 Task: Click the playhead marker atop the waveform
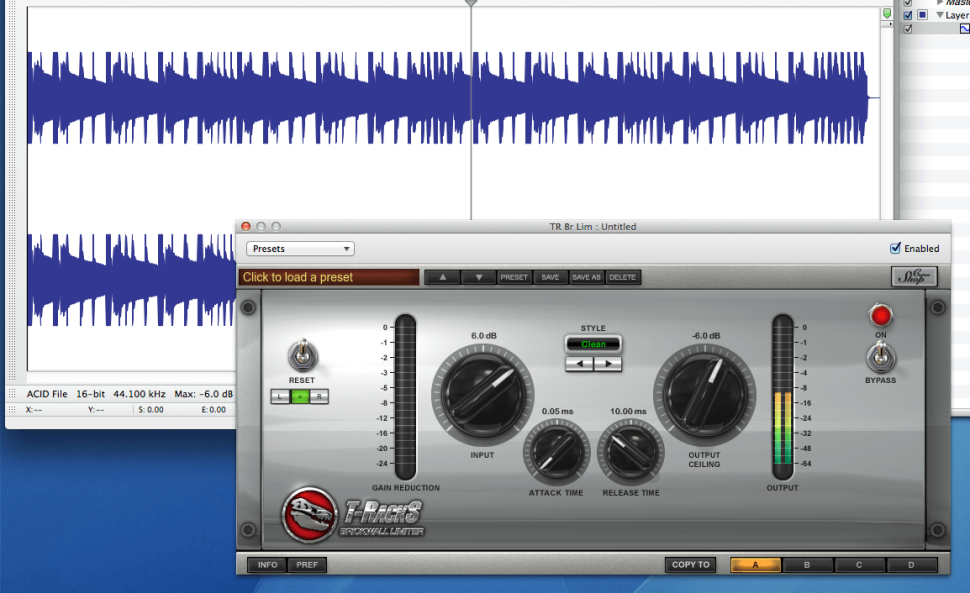(x=471, y=3)
